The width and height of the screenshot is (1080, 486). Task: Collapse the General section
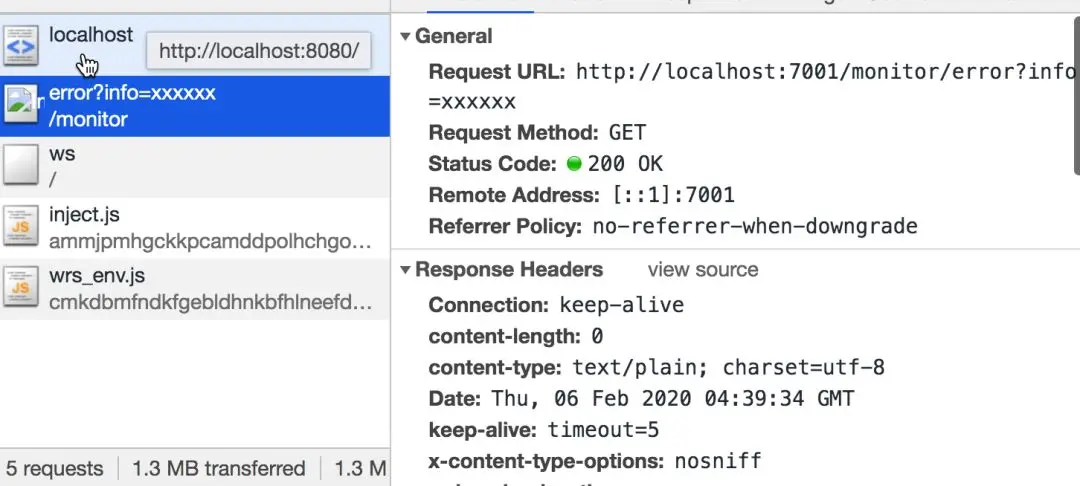point(405,37)
